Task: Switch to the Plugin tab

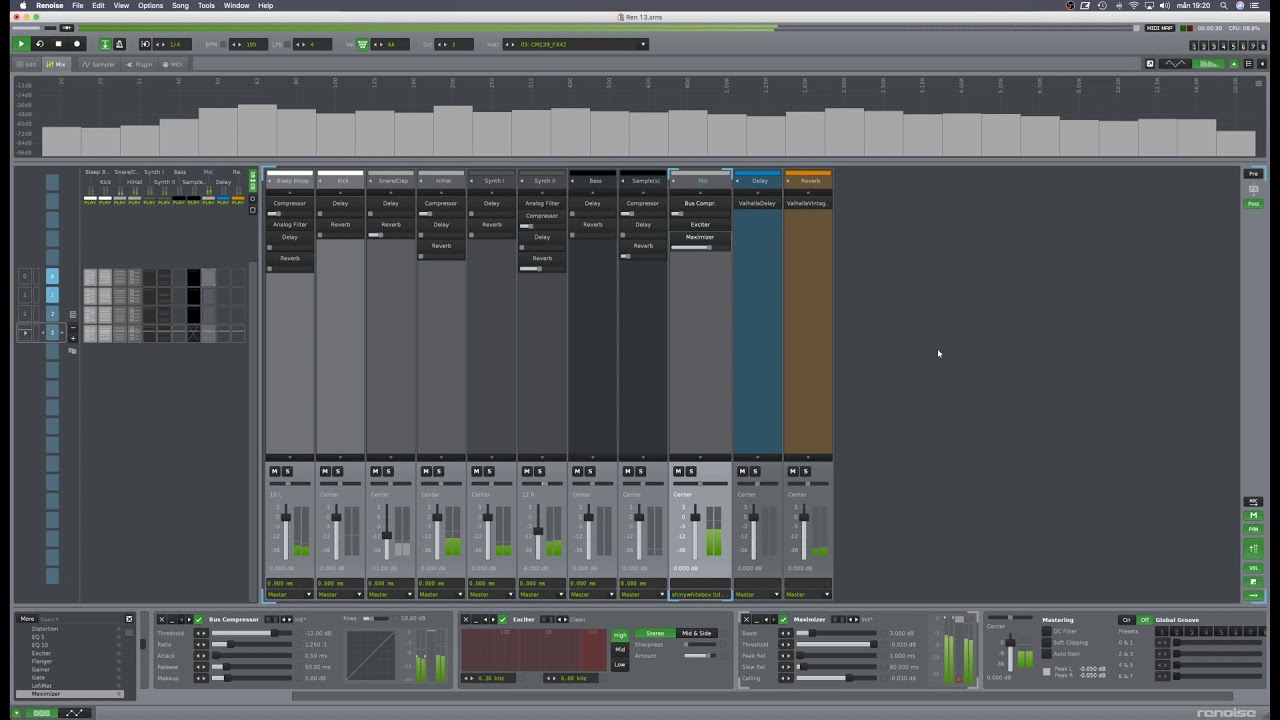Action: coord(140,64)
